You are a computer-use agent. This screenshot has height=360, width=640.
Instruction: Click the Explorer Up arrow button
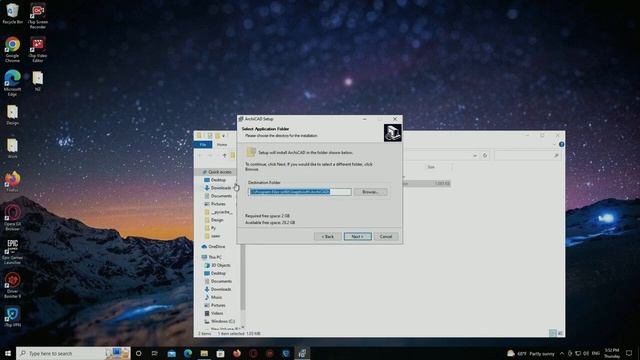(224, 156)
